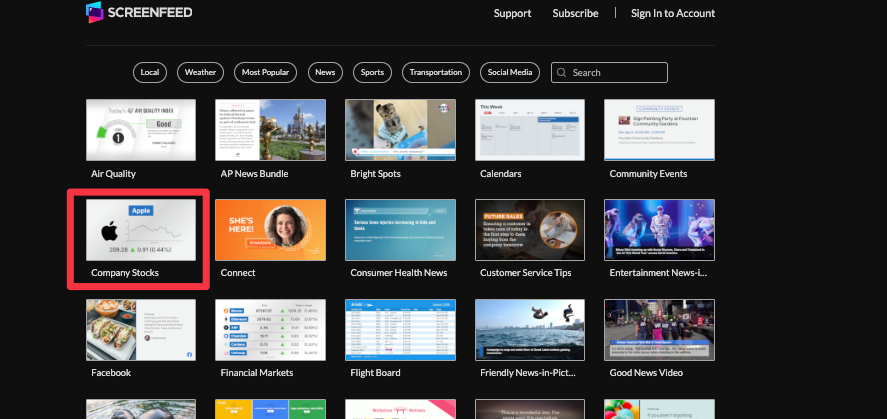Click the "Company Stocks" label
887x419 pixels.
click(x=125, y=273)
